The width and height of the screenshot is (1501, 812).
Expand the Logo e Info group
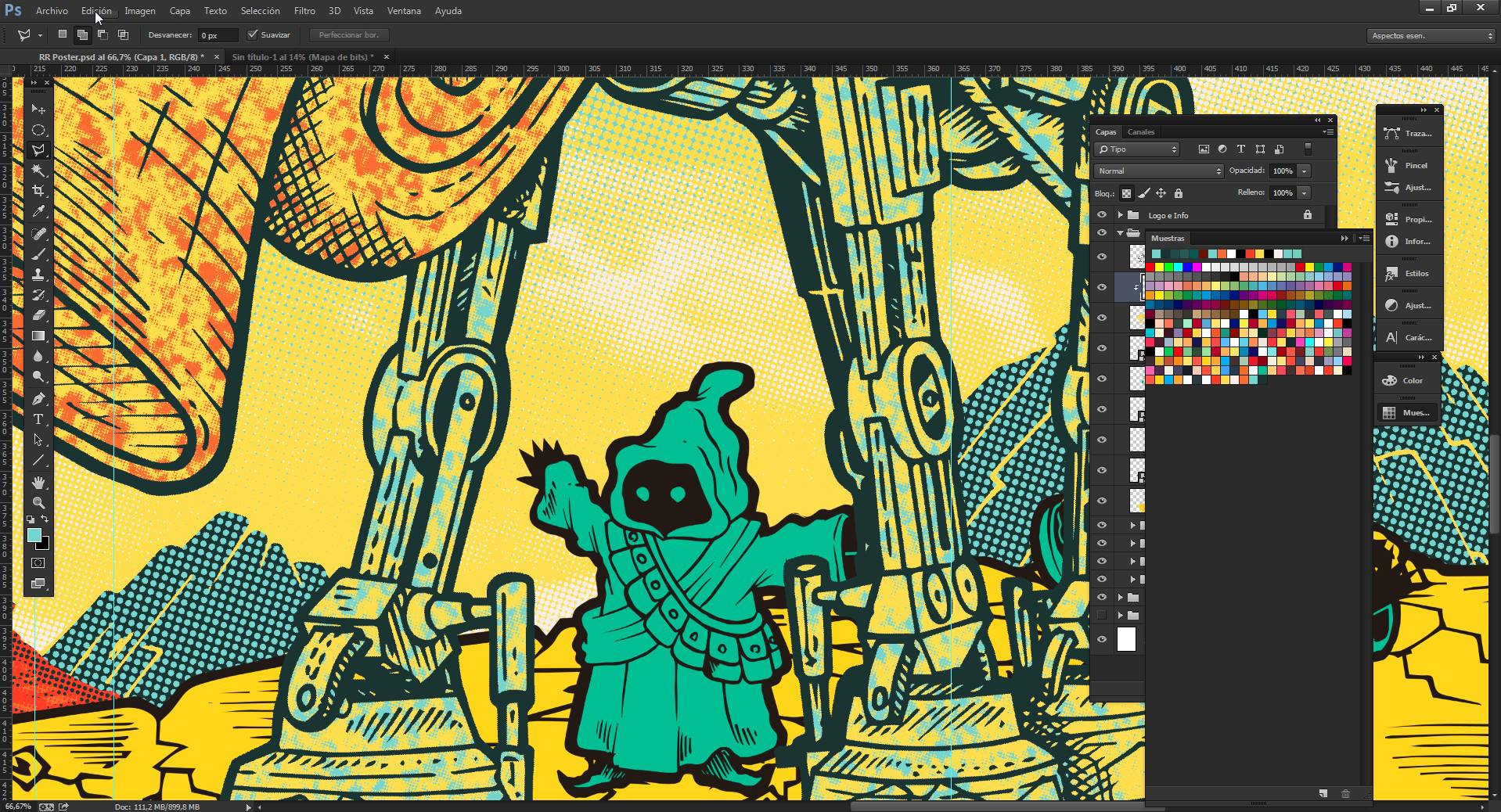(x=1121, y=215)
